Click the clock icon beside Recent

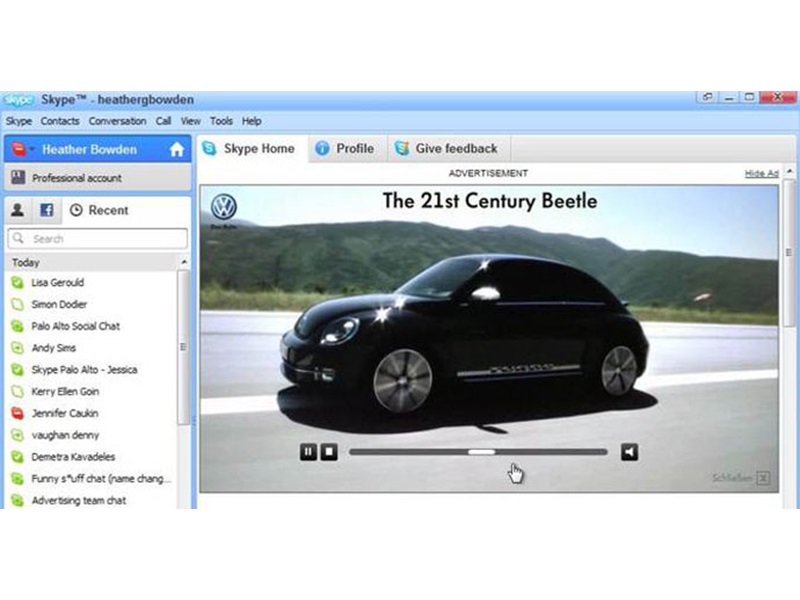pyautogui.click(x=76, y=210)
